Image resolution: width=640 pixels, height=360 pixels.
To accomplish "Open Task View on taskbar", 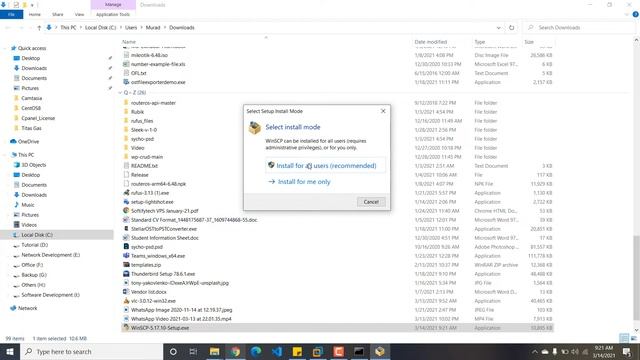I will click(x=193, y=351).
